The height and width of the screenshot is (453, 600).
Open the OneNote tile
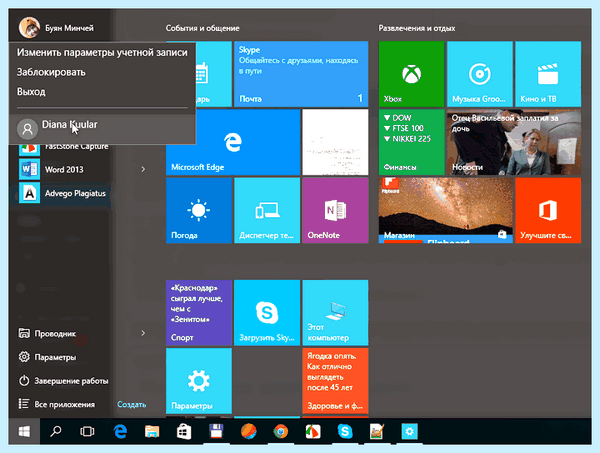point(335,210)
